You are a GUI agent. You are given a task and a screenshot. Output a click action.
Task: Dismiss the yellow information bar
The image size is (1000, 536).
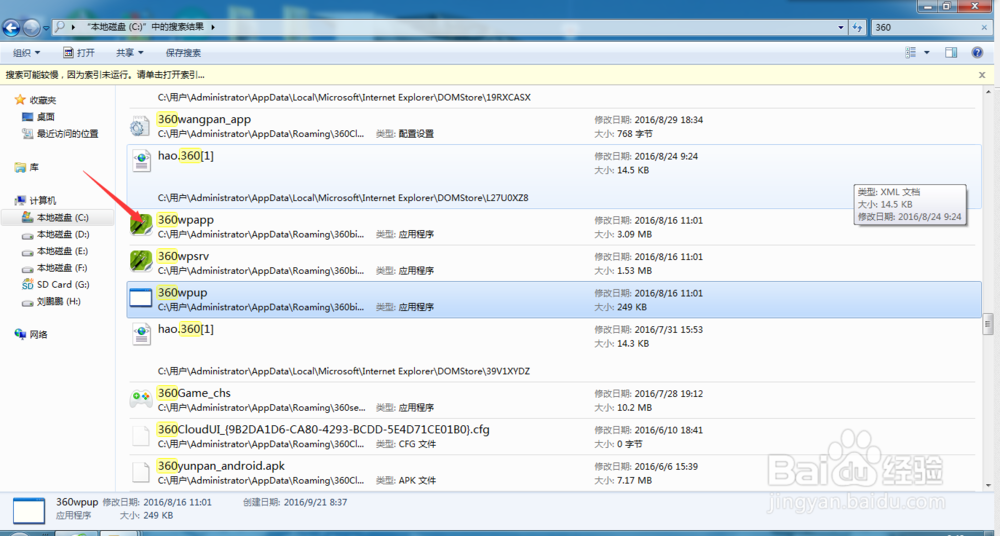click(x=982, y=75)
